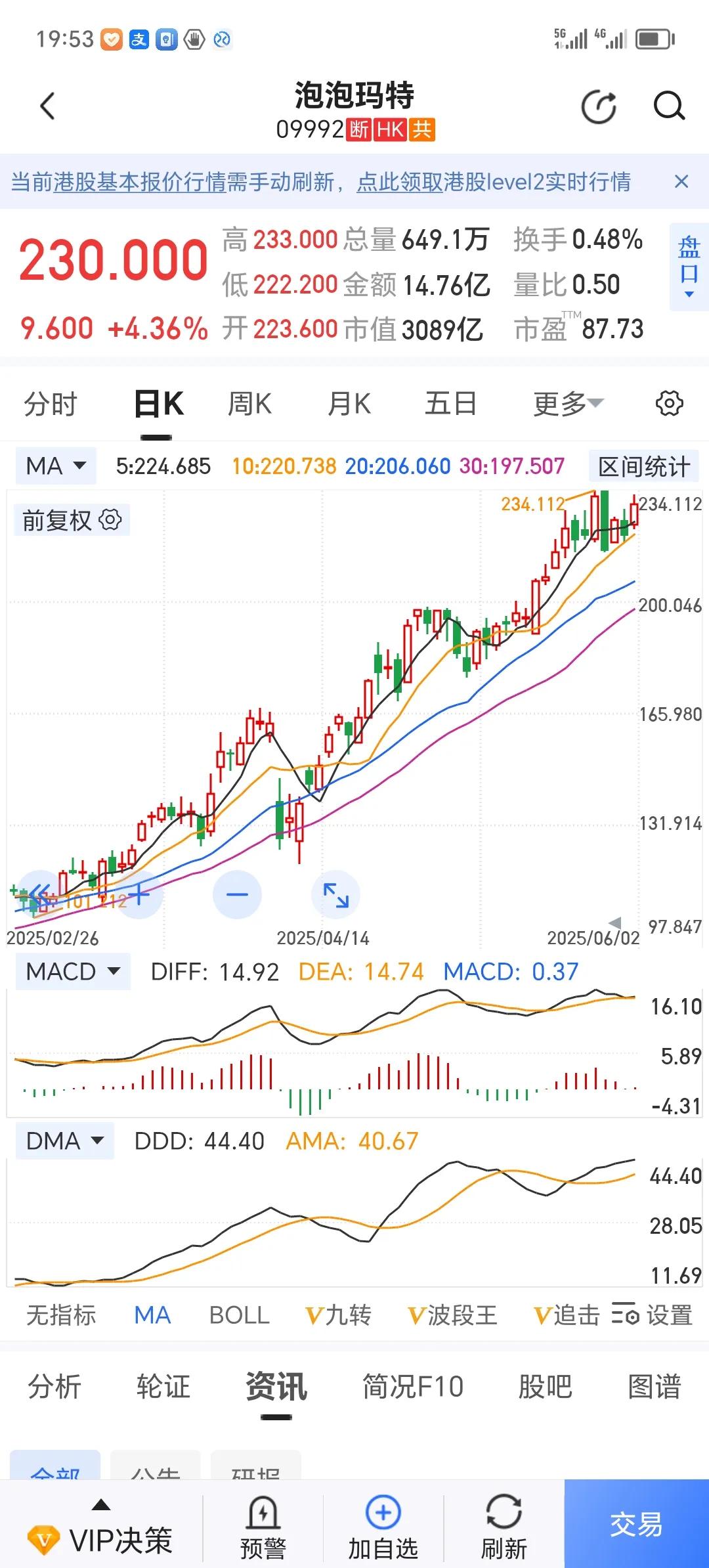This screenshot has height=1568, width=709.
Task: Tap the HK market badge
Action: [390, 129]
